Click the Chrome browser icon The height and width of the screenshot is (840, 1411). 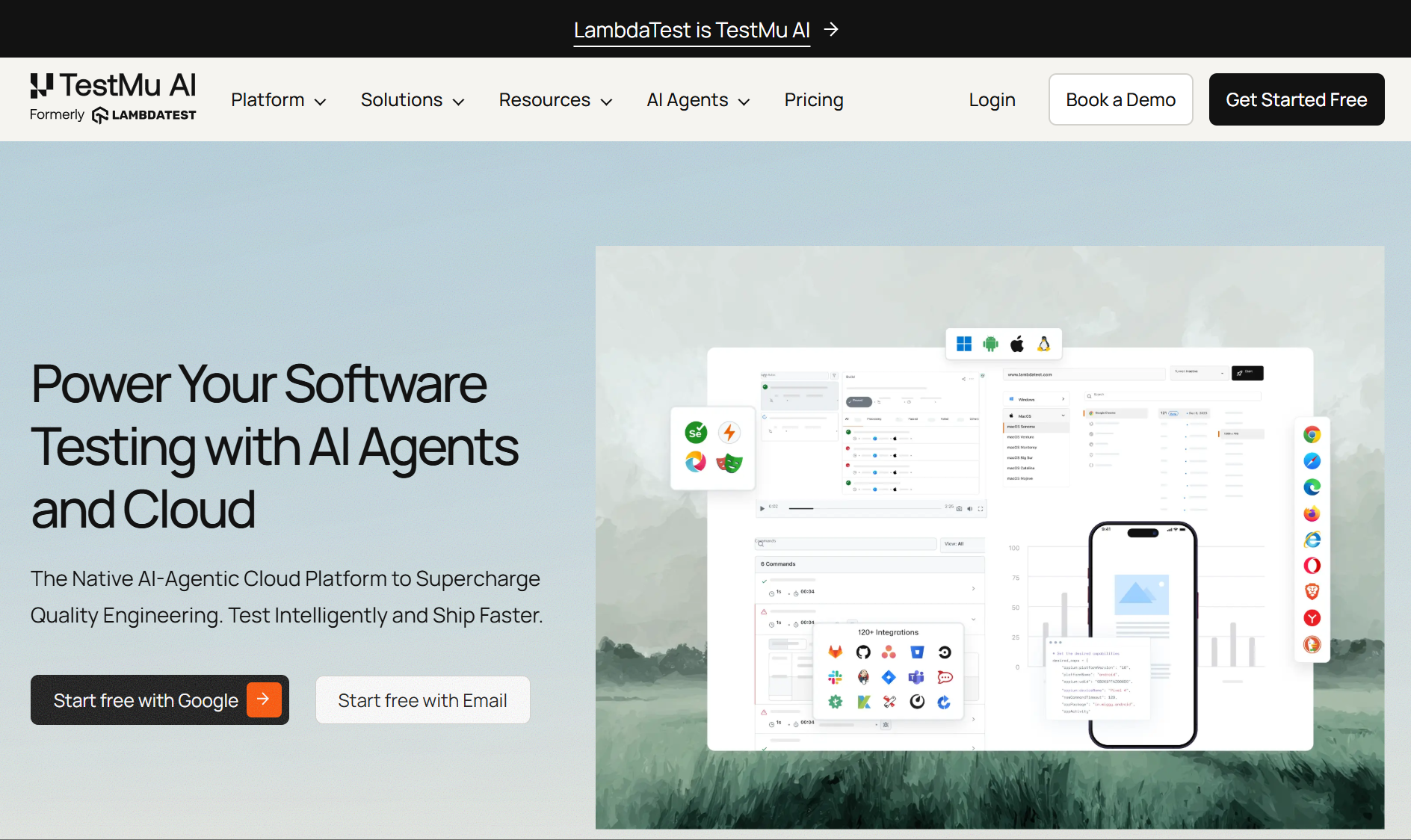click(1312, 435)
